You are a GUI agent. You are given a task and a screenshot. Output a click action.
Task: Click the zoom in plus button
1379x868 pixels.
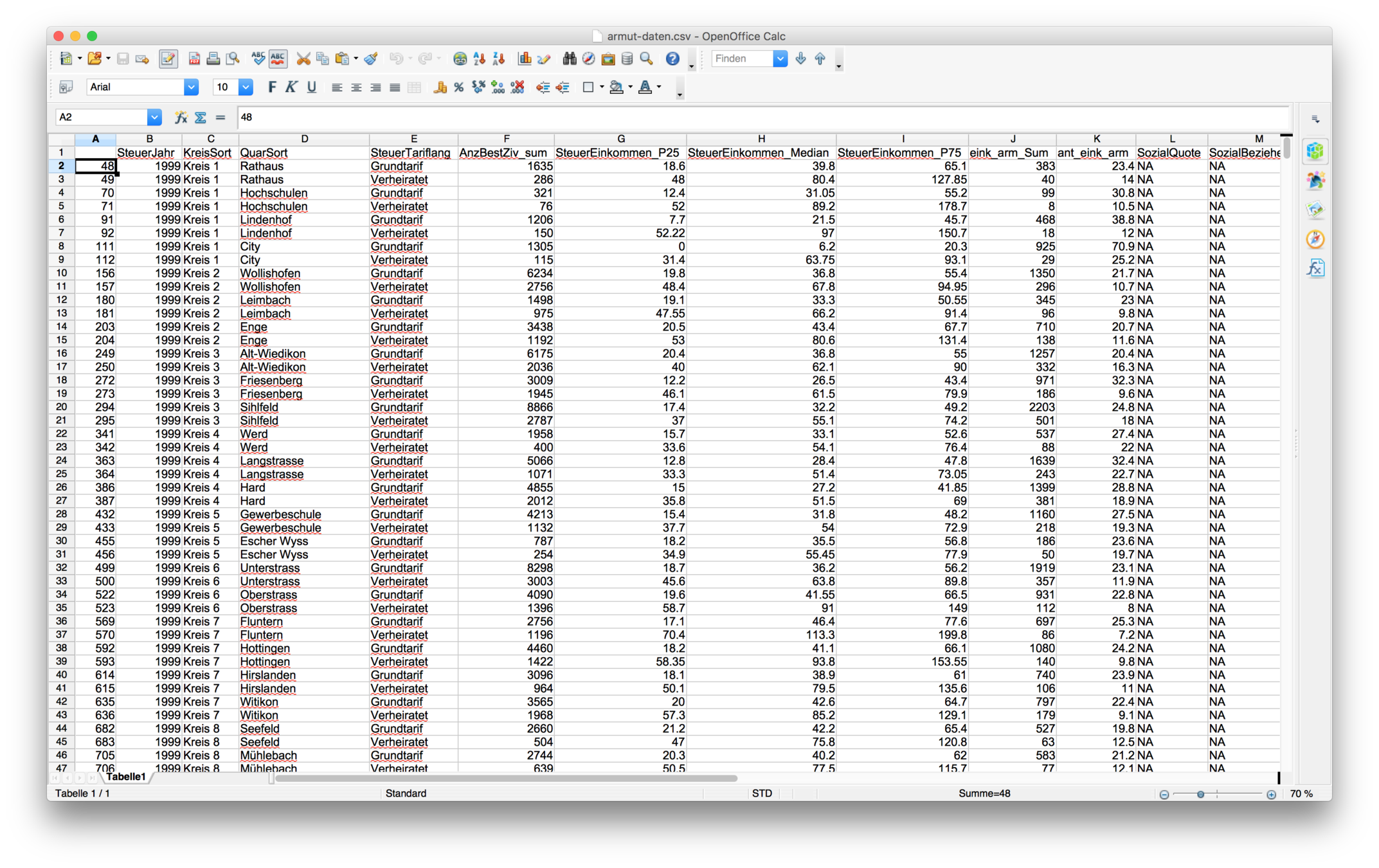1271,794
